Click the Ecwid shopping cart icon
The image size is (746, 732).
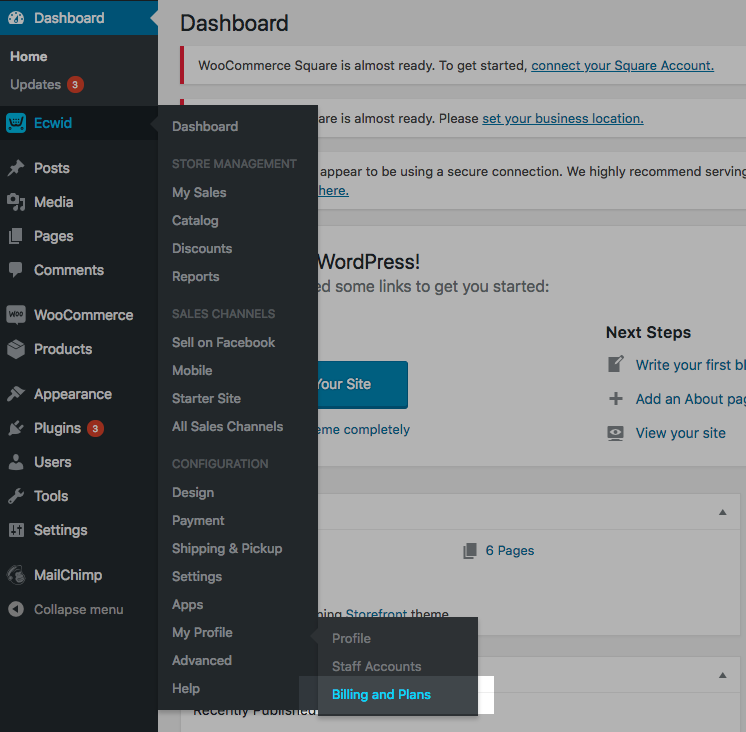click(16, 123)
